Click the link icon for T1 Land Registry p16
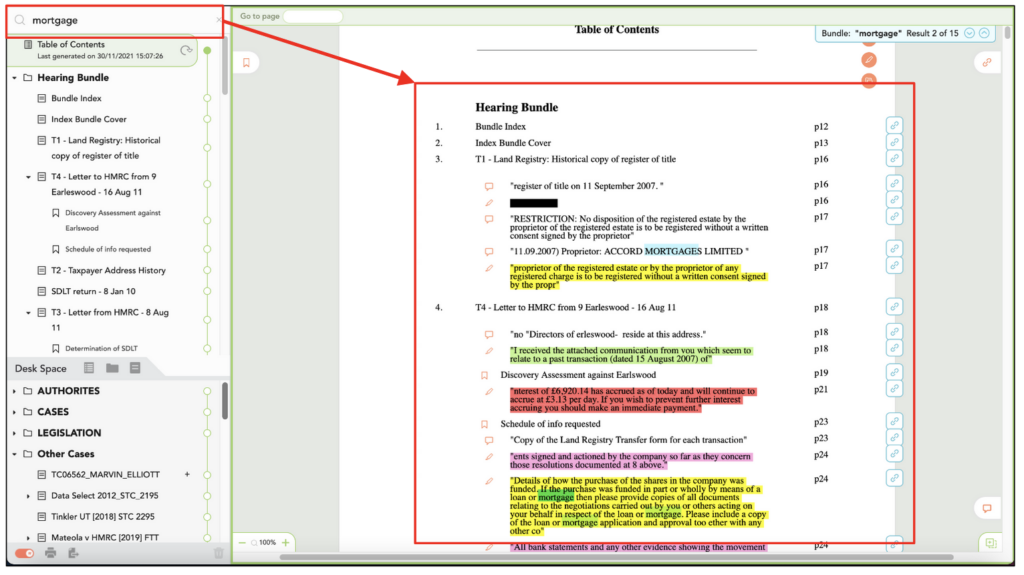This screenshot has width=1024, height=575. [894, 158]
